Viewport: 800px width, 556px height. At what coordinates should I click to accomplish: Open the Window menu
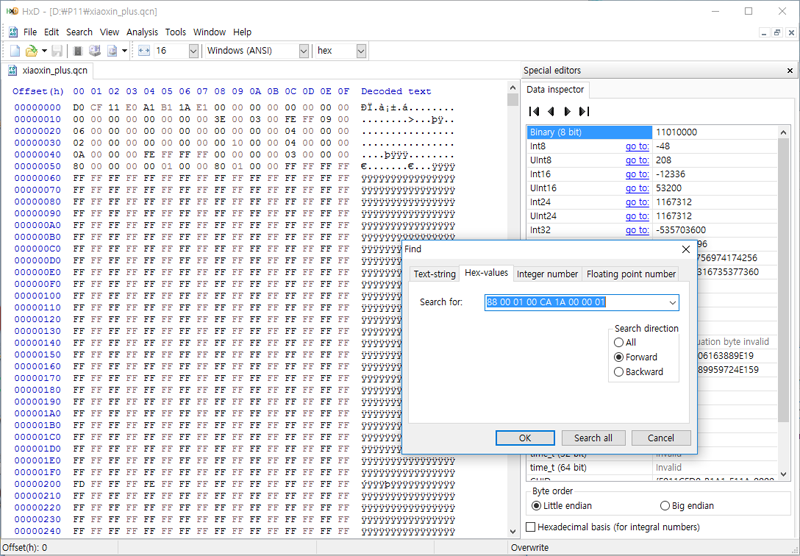(x=209, y=32)
